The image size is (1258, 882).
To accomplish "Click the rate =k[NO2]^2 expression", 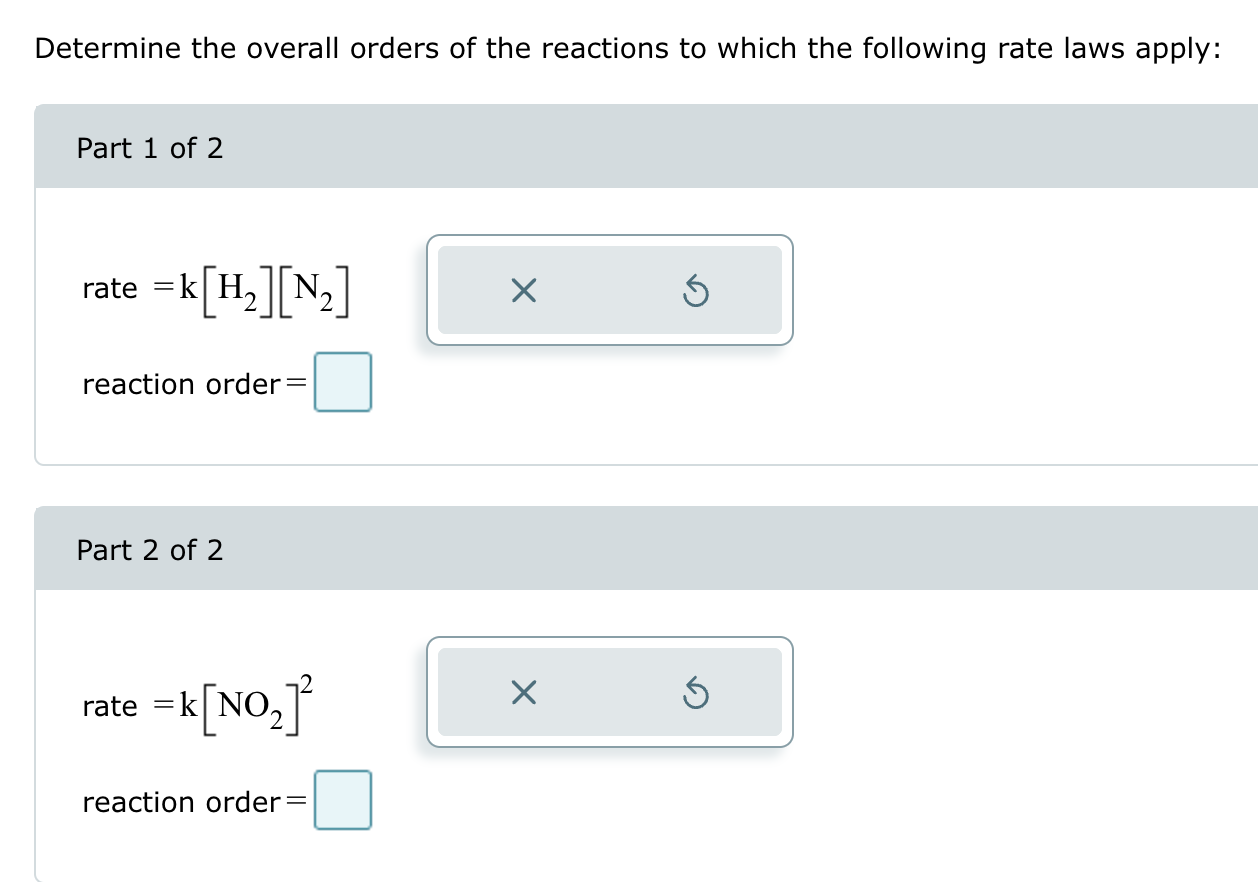I will pos(195,704).
